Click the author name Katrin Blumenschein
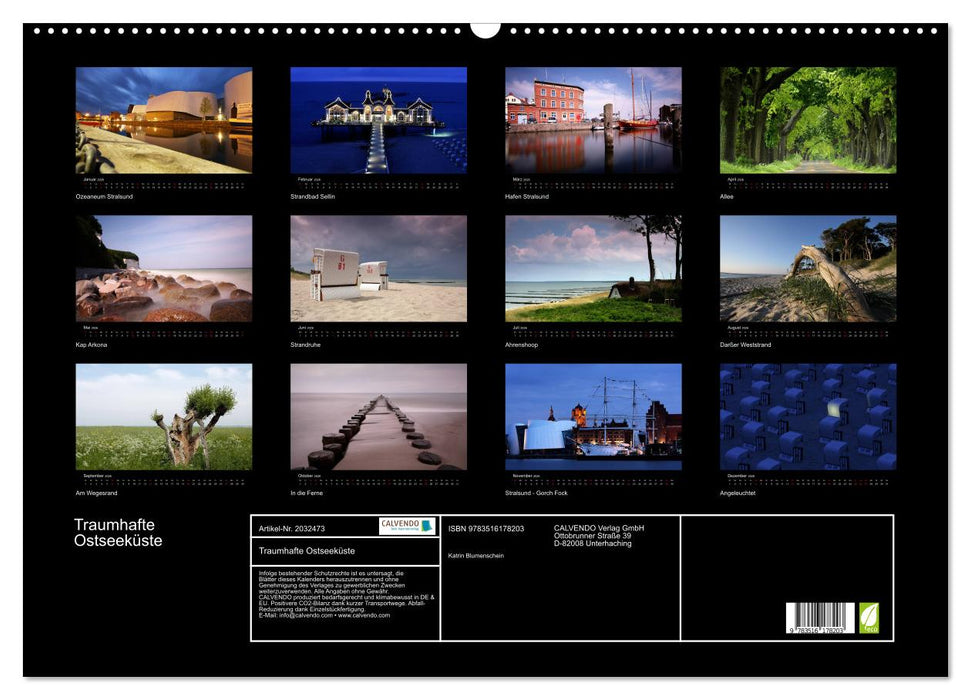Image resolution: width=971 pixels, height=700 pixels. pyautogui.click(x=476, y=555)
